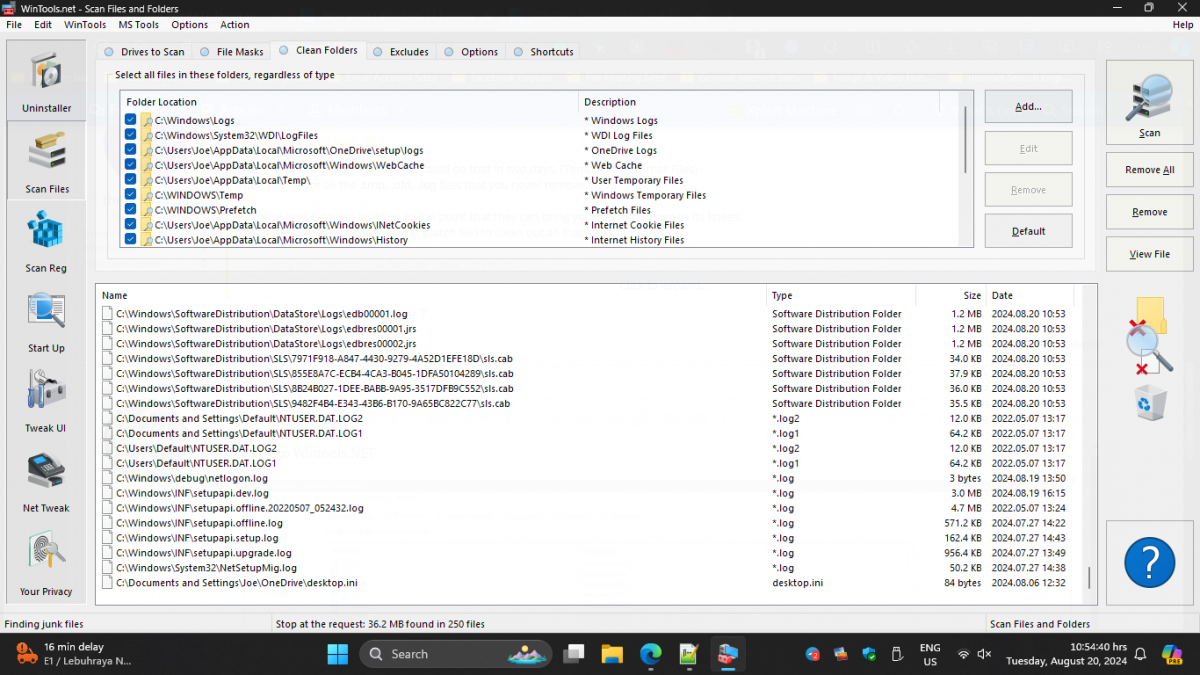Open the WinTools menu
The height and width of the screenshot is (675, 1200).
coord(85,25)
